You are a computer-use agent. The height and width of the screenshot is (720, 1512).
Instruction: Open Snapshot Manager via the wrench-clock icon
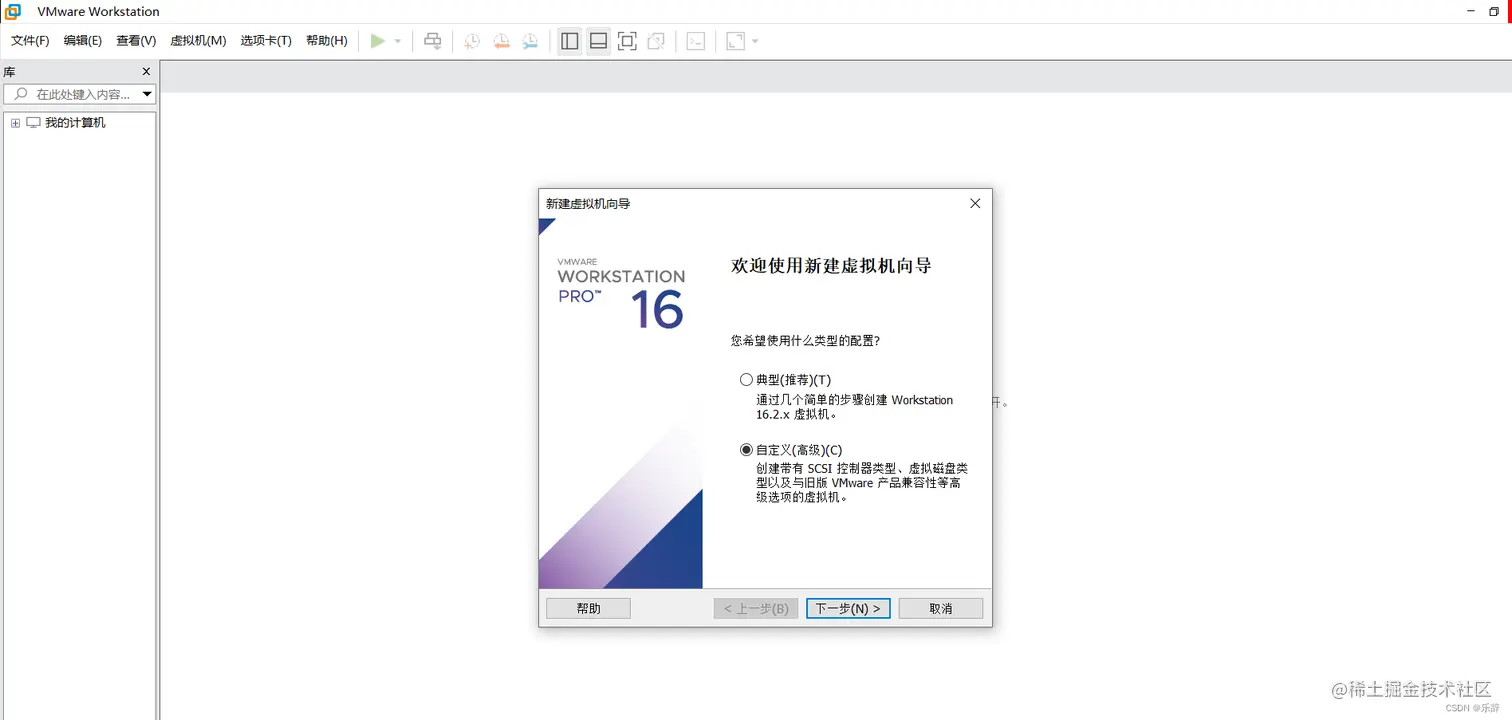coord(530,41)
